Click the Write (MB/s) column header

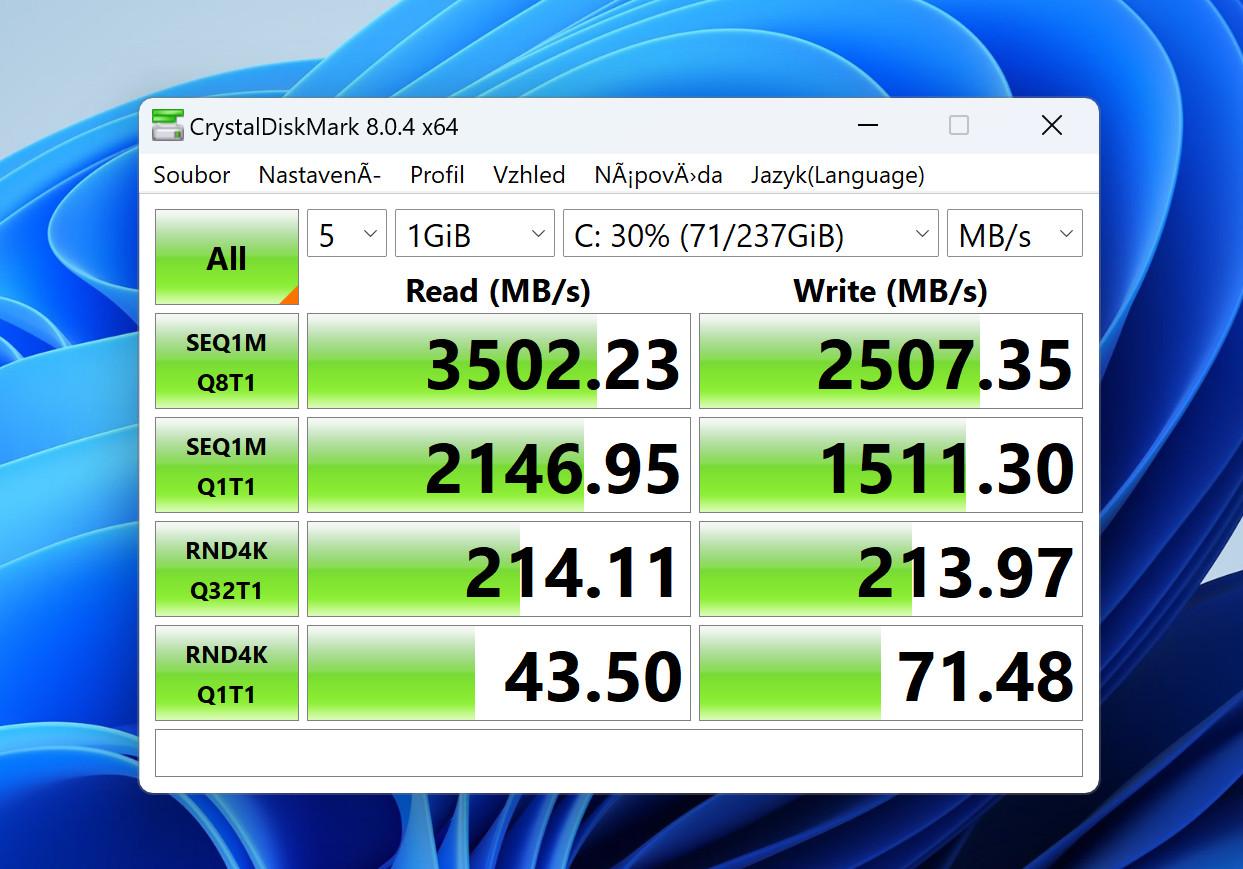890,291
